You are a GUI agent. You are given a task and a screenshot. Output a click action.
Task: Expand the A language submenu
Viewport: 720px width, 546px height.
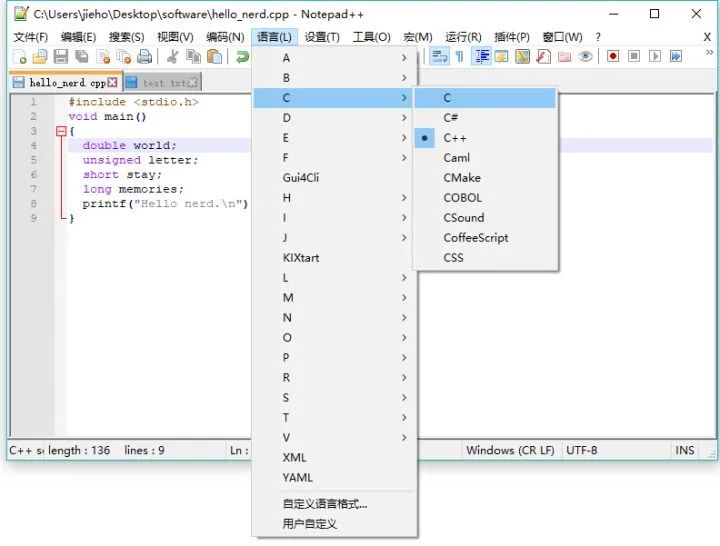(334, 58)
